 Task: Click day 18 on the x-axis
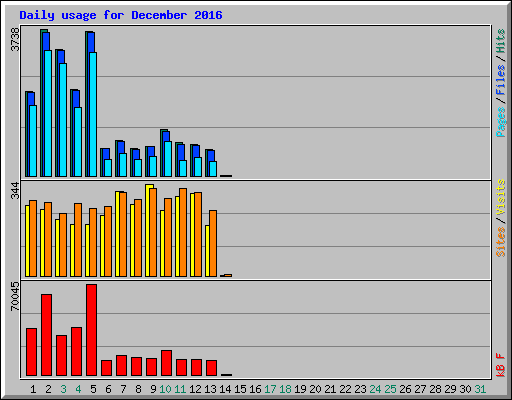[285, 389]
